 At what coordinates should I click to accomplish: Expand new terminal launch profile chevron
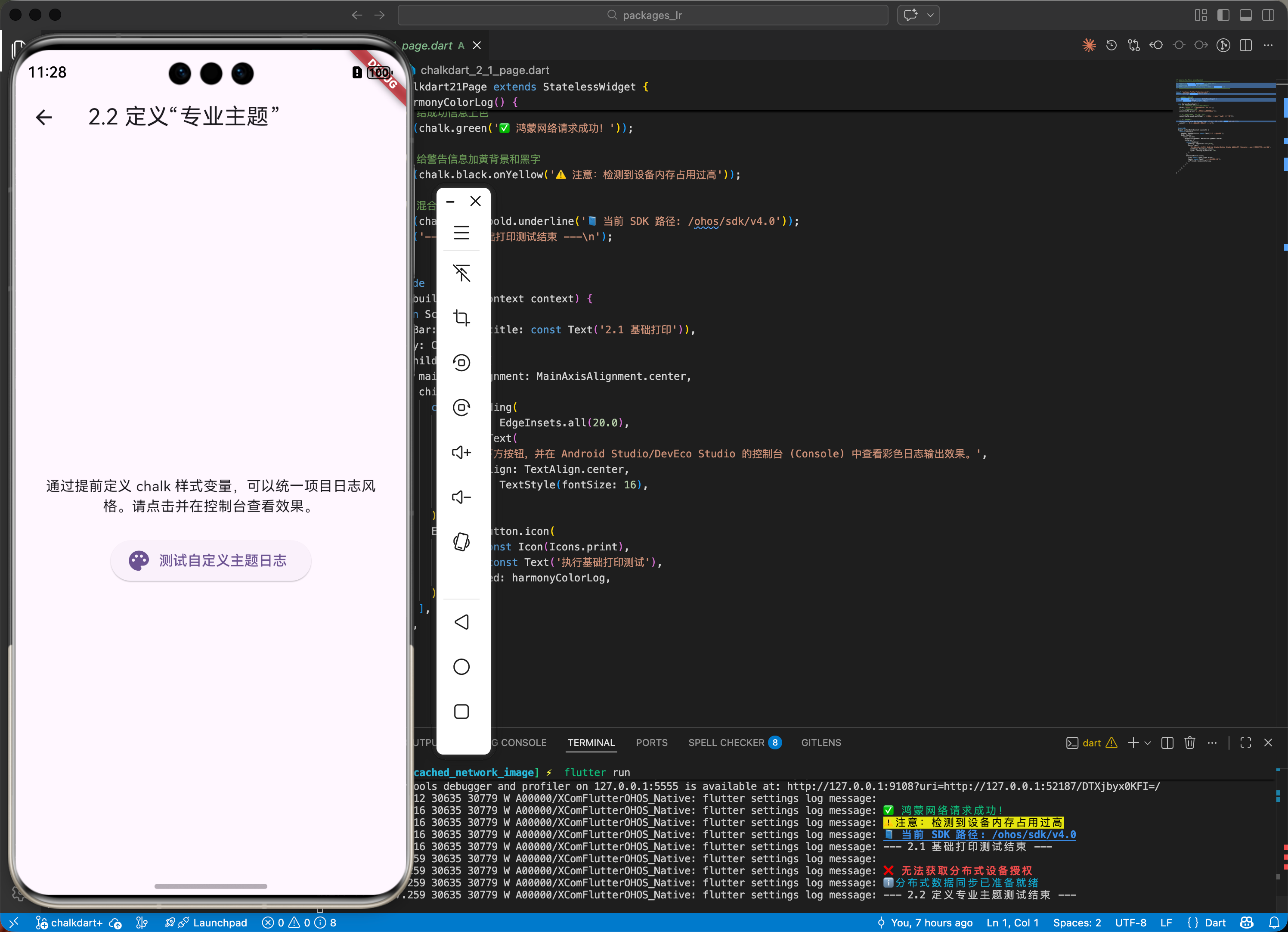pyautogui.click(x=1148, y=743)
